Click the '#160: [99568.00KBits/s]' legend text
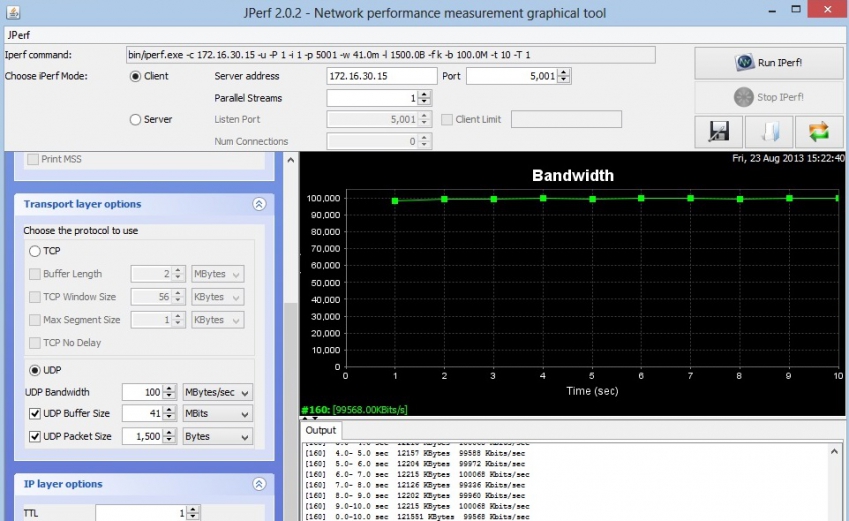The image size is (849, 521). pos(354,410)
